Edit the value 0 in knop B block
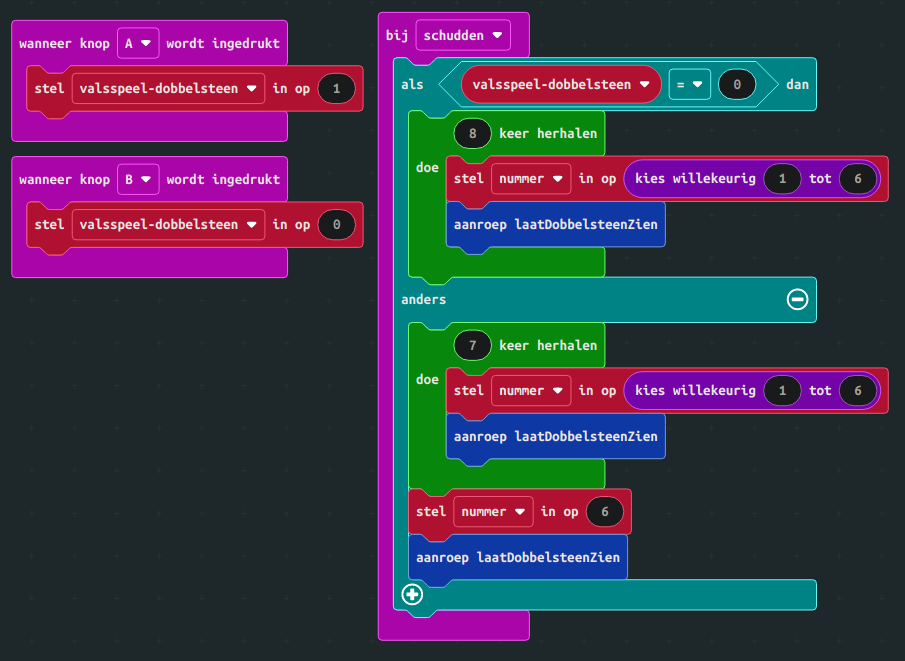905x661 pixels. click(336, 225)
